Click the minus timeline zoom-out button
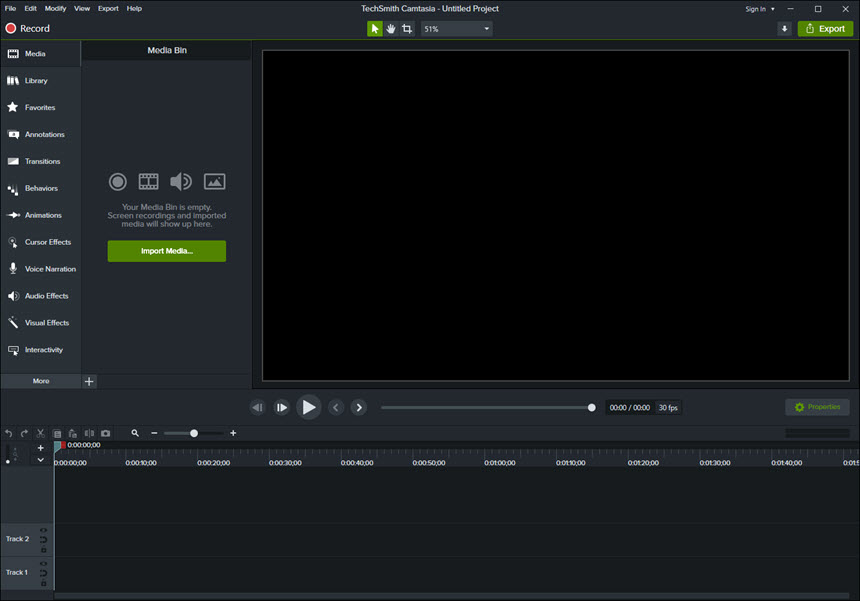The width and height of the screenshot is (860, 601). click(x=154, y=433)
